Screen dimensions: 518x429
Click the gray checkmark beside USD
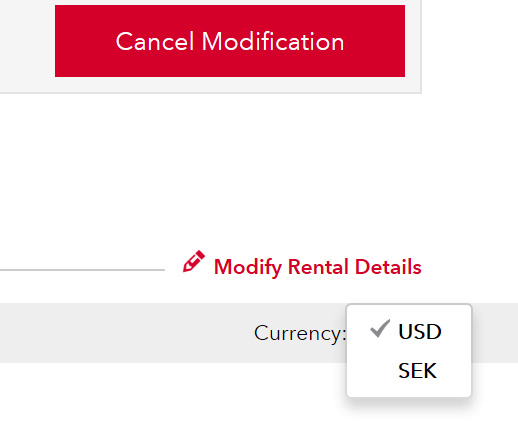click(380, 329)
